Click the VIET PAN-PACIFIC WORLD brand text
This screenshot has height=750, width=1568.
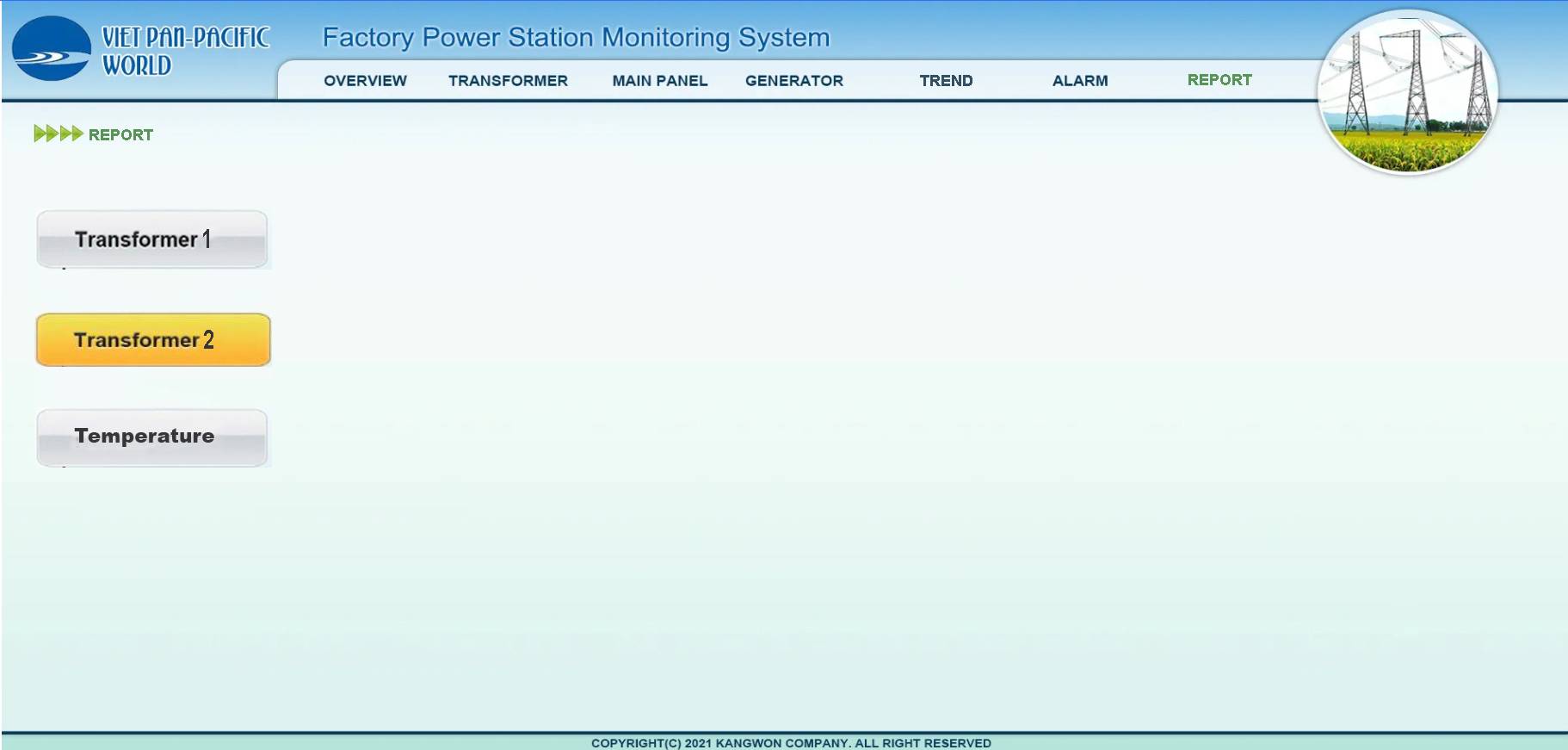click(x=185, y=51)
